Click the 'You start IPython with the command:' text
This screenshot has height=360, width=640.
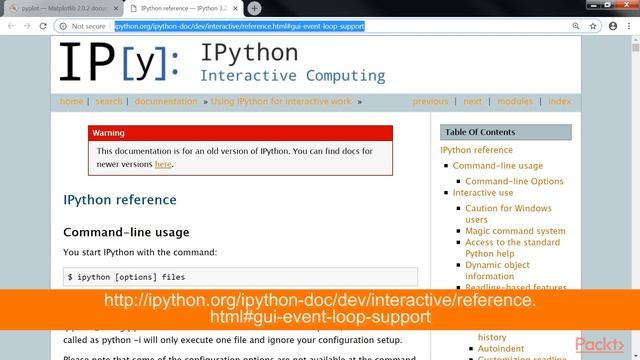[140, 252]
